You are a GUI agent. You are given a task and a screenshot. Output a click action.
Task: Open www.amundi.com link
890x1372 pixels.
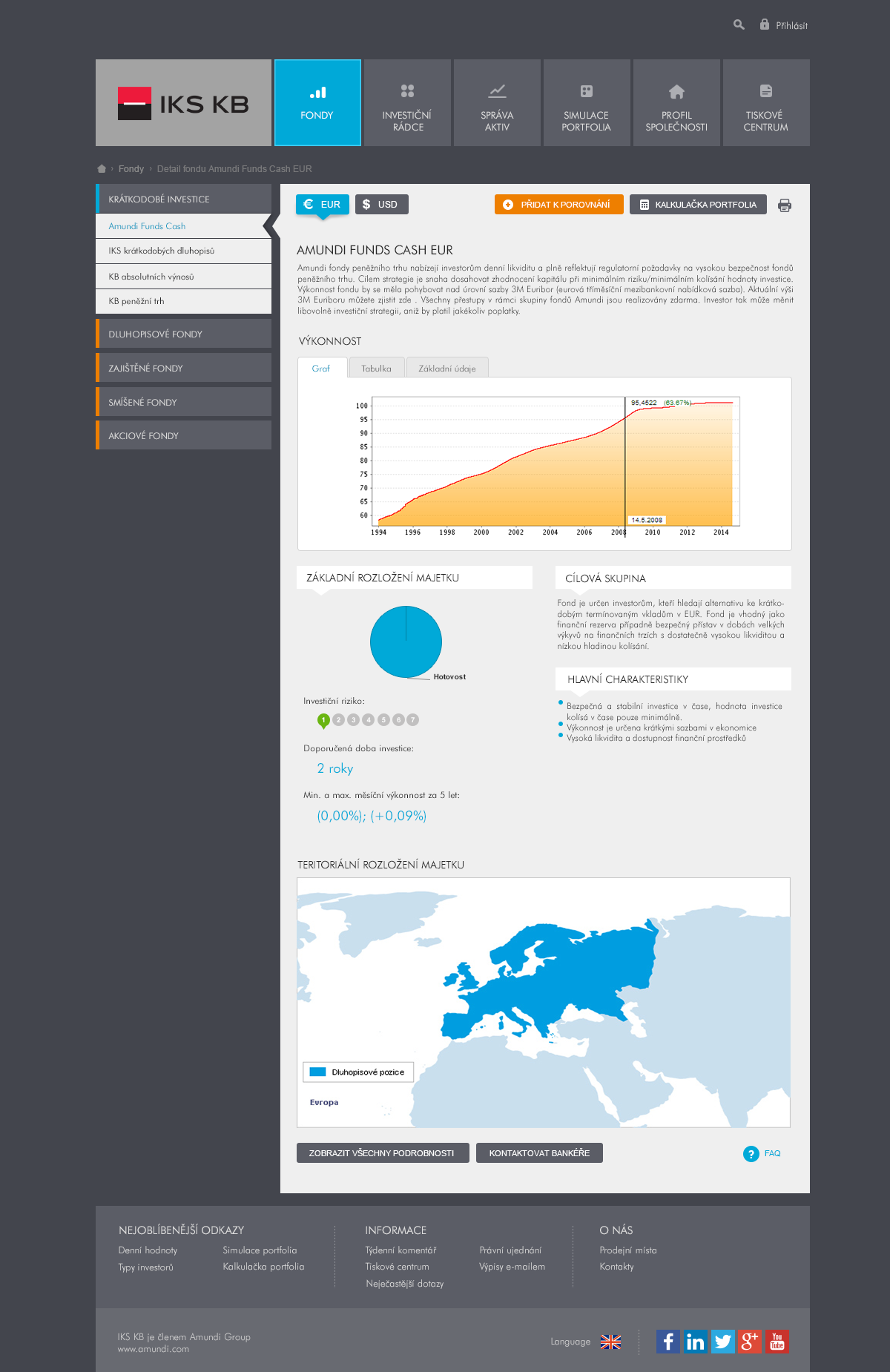153,1349
